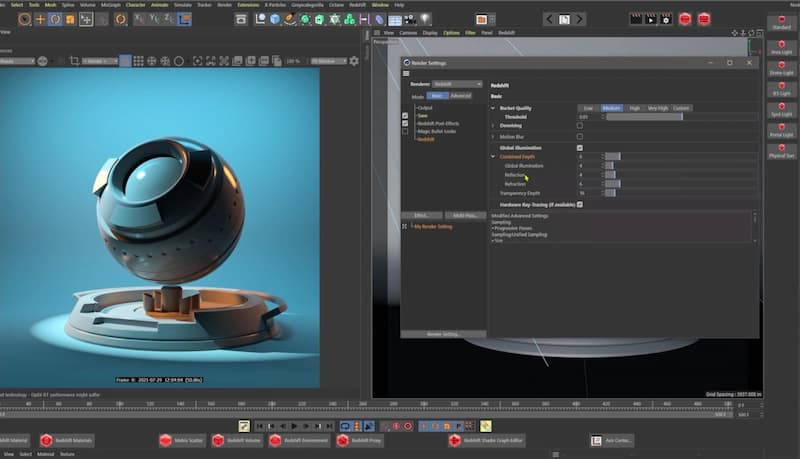Collapse the Combined Depth section

(493, 156)
